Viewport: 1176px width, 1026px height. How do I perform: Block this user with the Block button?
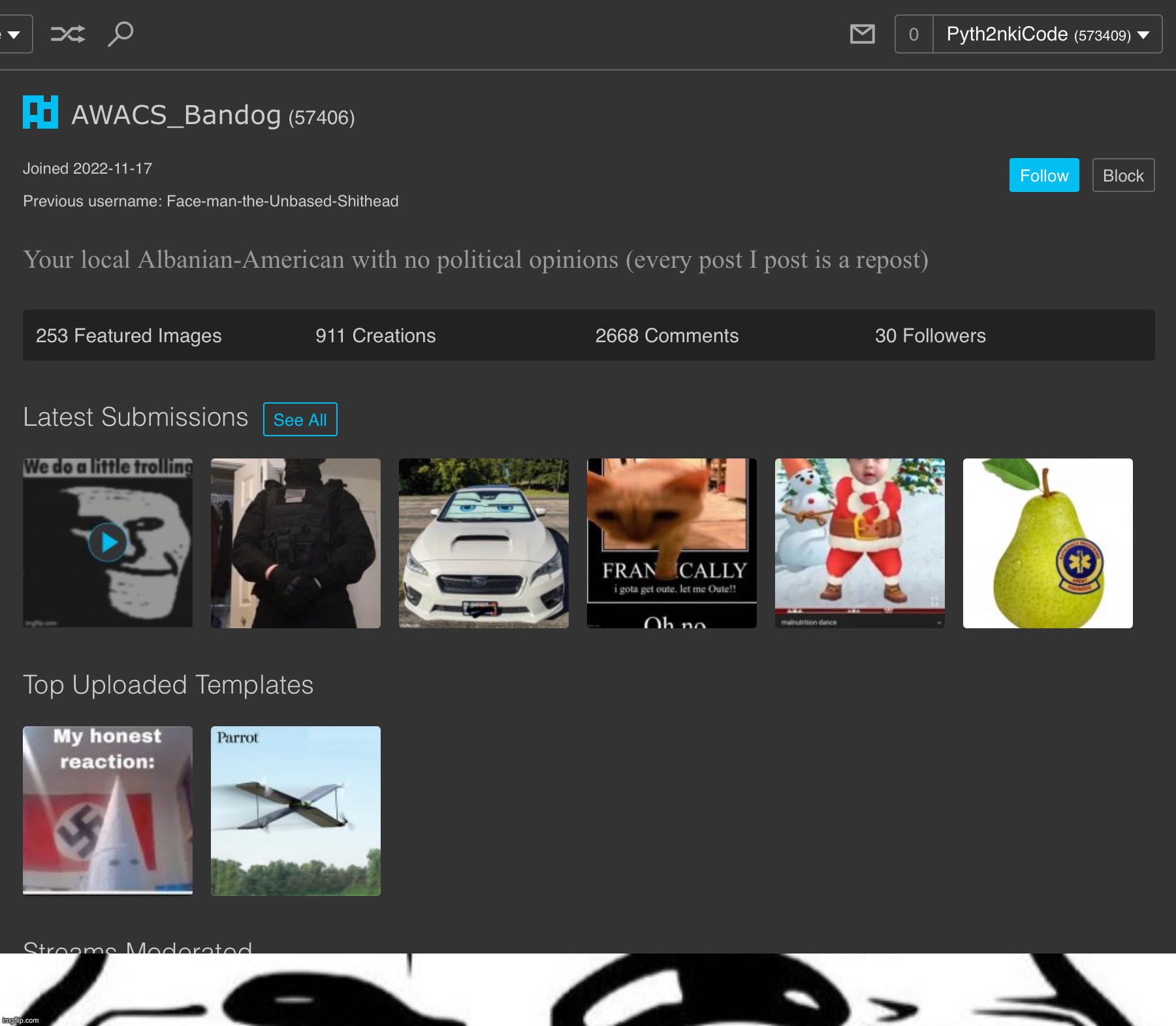coord(1122,176)
